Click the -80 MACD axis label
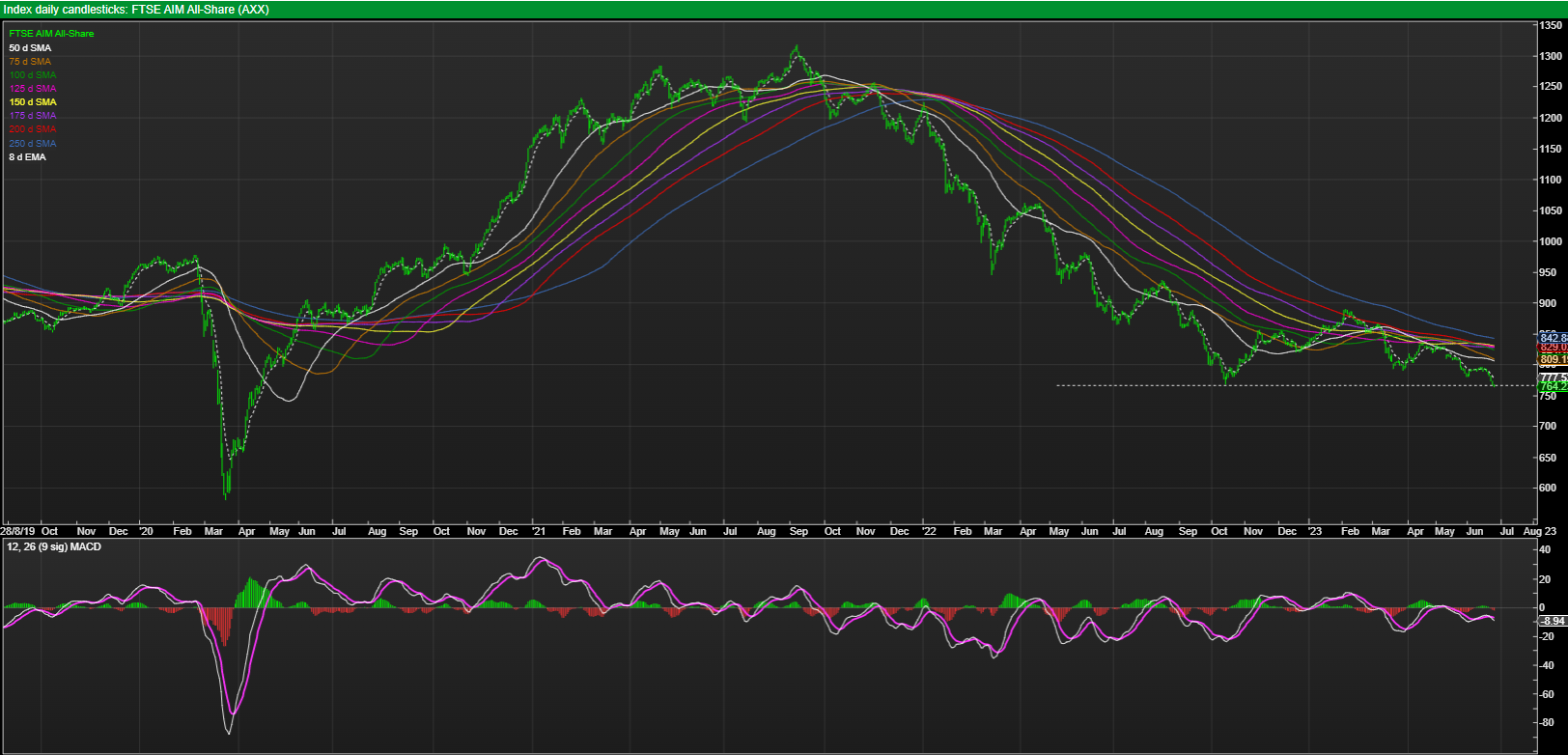This screenshot has height=755, width=1568. point(1548,723)
